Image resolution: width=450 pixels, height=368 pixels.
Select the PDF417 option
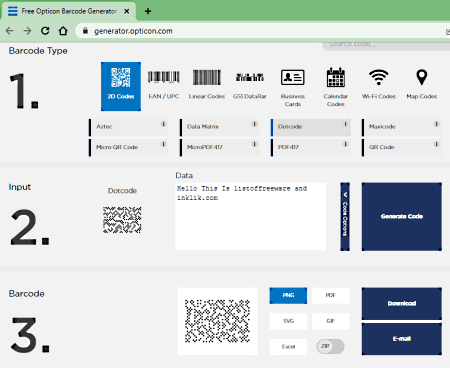pos(311,148)
